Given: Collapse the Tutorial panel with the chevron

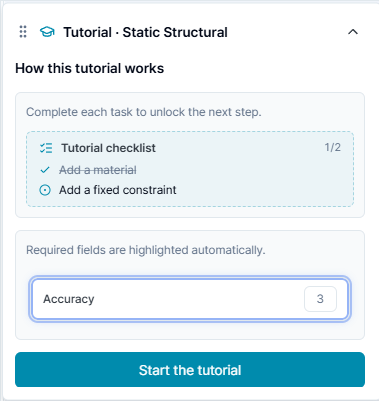Looking at the screenshot, I should [353, 32].
